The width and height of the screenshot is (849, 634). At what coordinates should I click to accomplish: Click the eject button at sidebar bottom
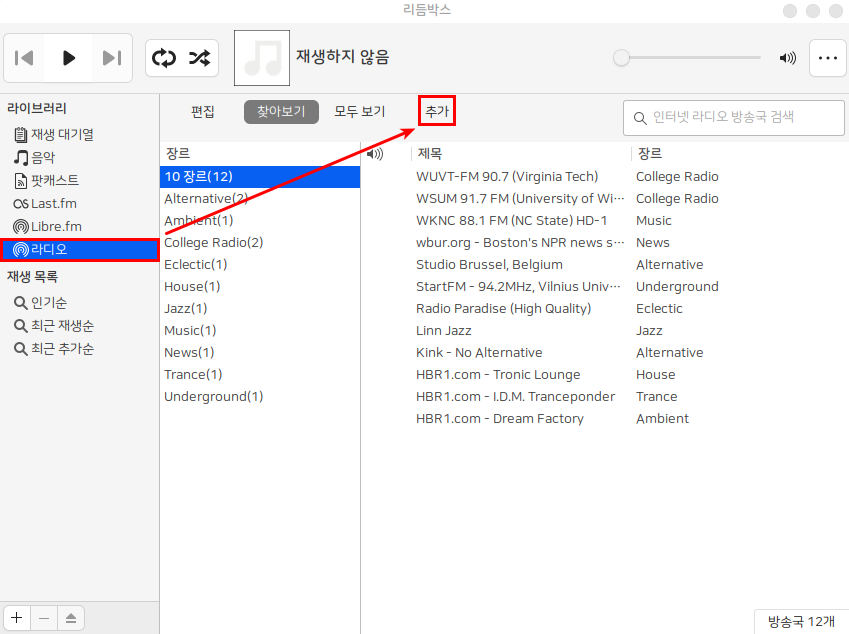coord(70,618)
